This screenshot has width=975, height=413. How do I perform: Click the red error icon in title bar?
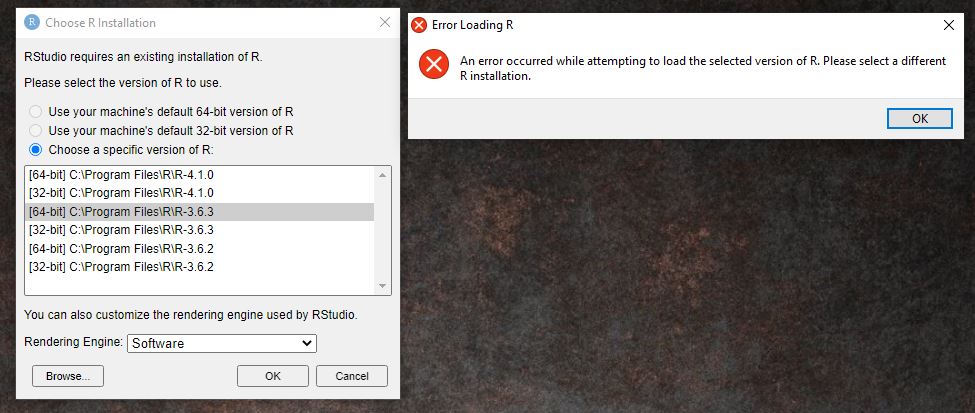pos(419,26)
